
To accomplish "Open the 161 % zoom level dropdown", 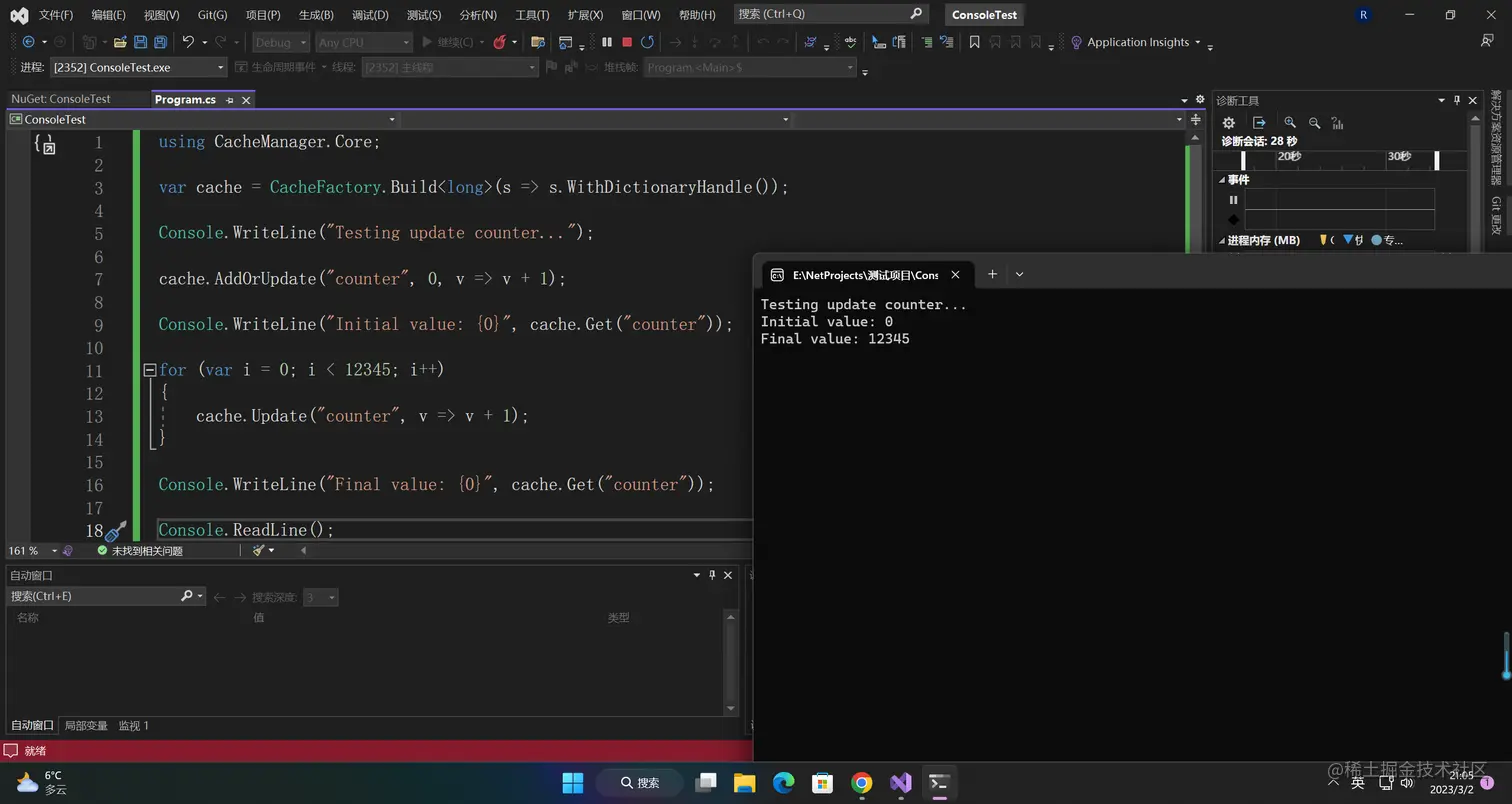I will pos(54,551).
